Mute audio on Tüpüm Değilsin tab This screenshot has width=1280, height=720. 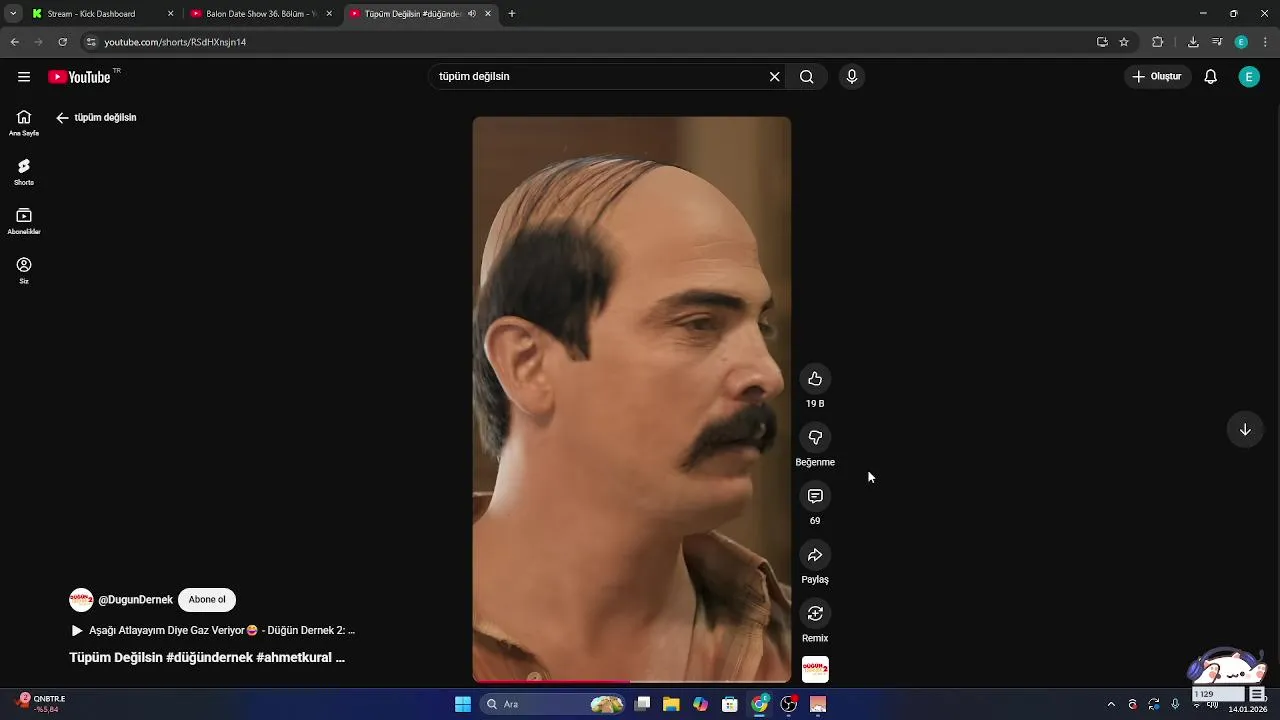[471, 14]
